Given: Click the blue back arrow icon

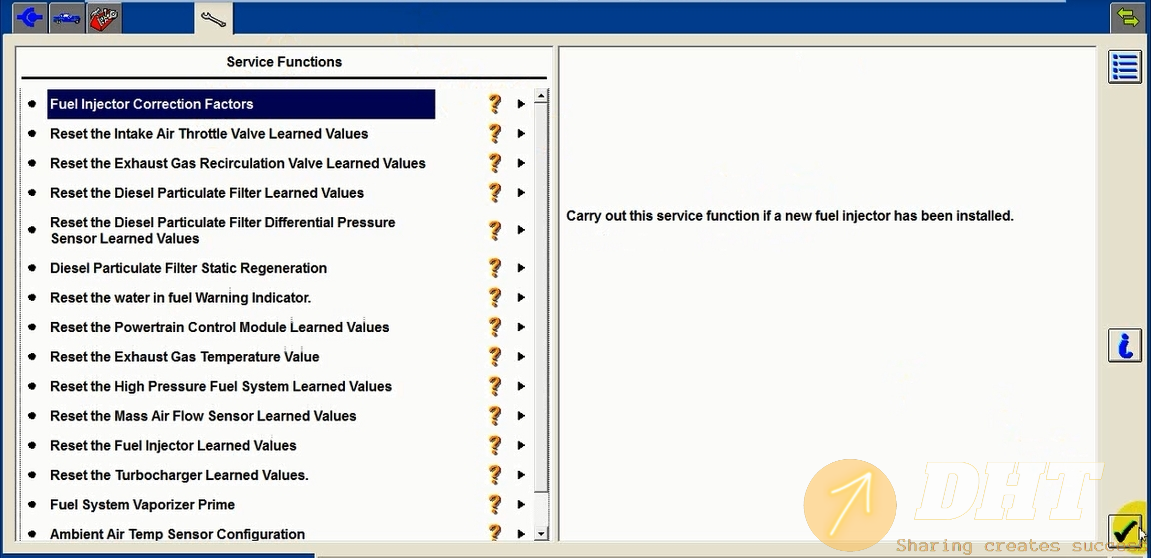Looking at the screenshot, I should (29, 18).
